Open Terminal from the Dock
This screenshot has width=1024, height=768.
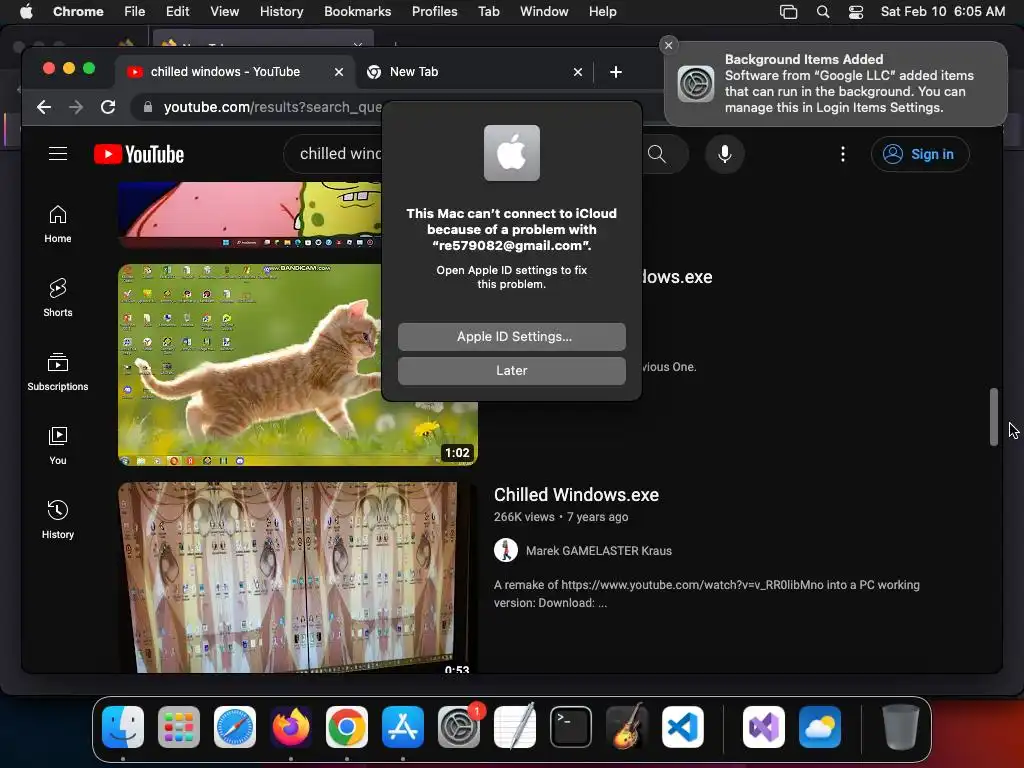(571, 727)
